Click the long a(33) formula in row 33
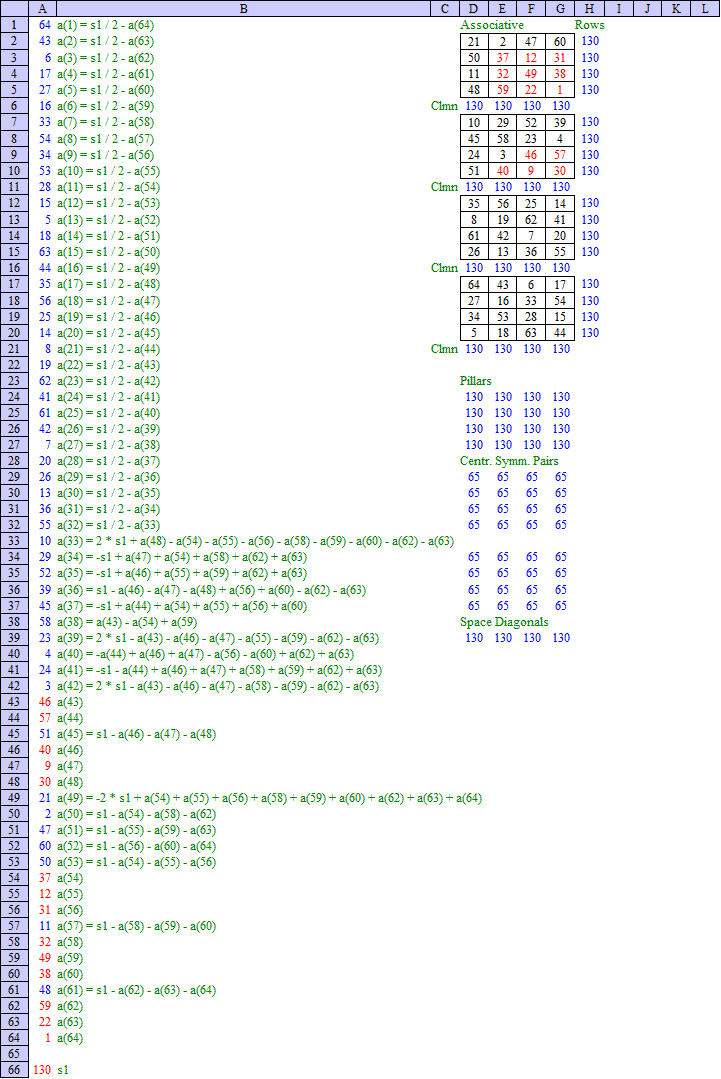The image size is (721, 1079). click(255, 541)
